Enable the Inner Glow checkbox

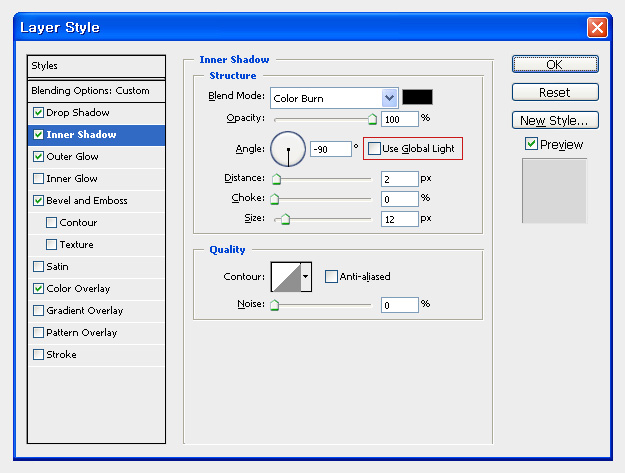(x=38, y=179)
